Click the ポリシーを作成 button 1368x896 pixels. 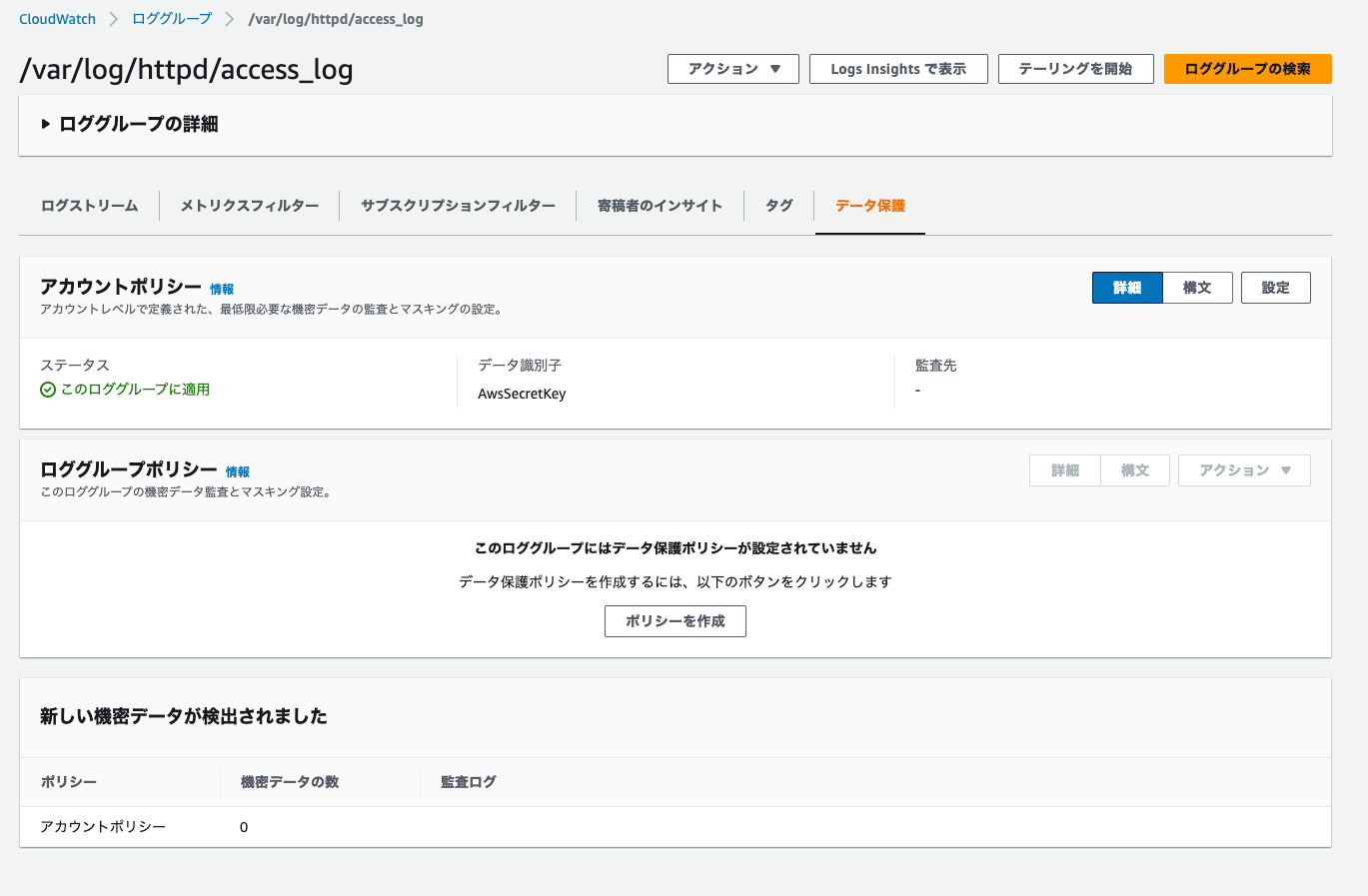pos(675,621)
